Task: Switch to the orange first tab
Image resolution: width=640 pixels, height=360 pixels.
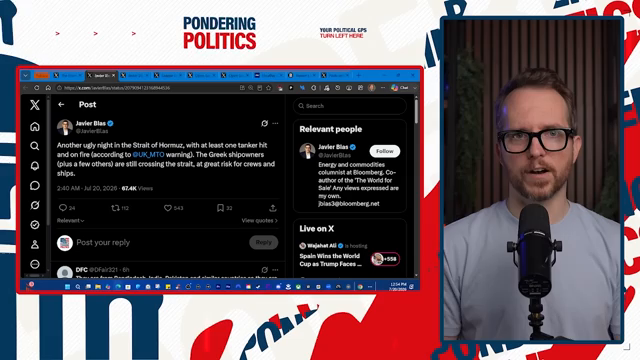Action: pos(42,76)
